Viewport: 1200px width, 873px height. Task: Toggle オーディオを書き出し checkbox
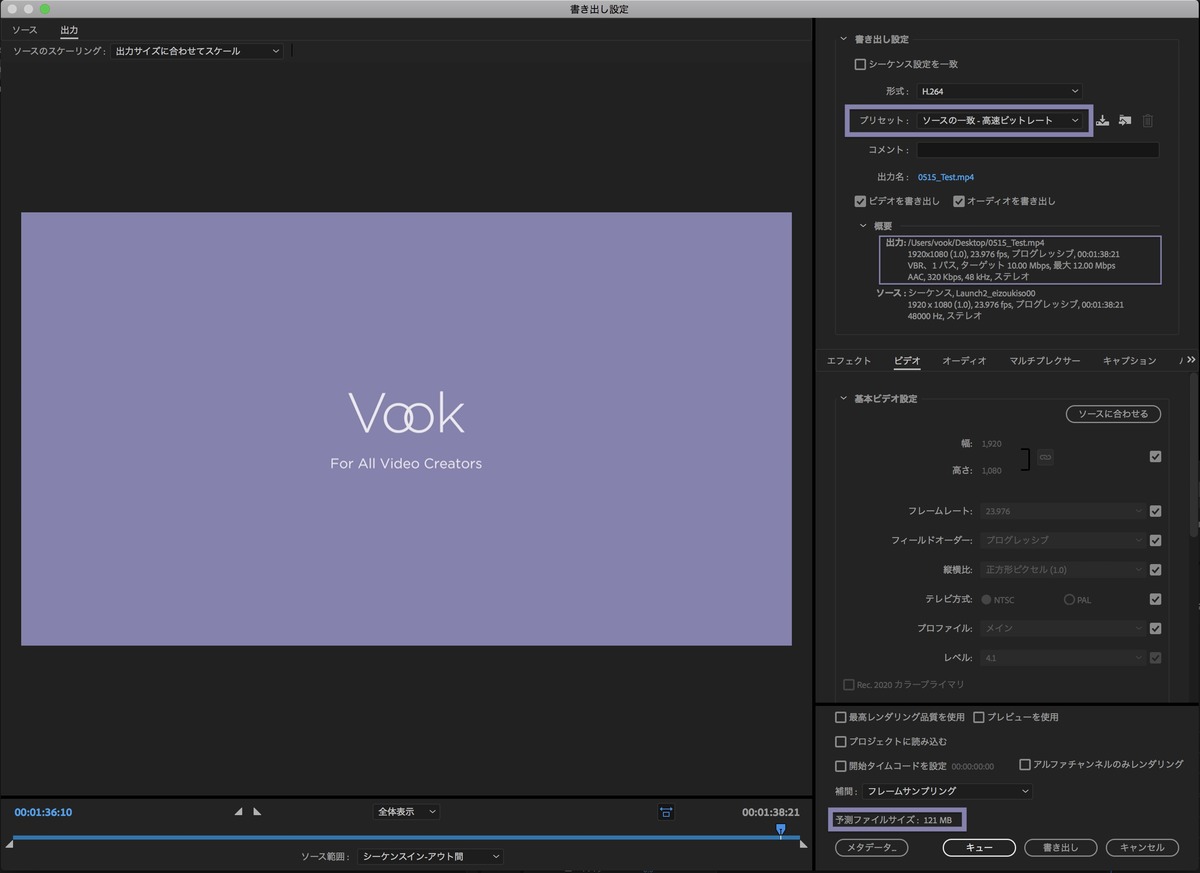[x=958, y=201]
